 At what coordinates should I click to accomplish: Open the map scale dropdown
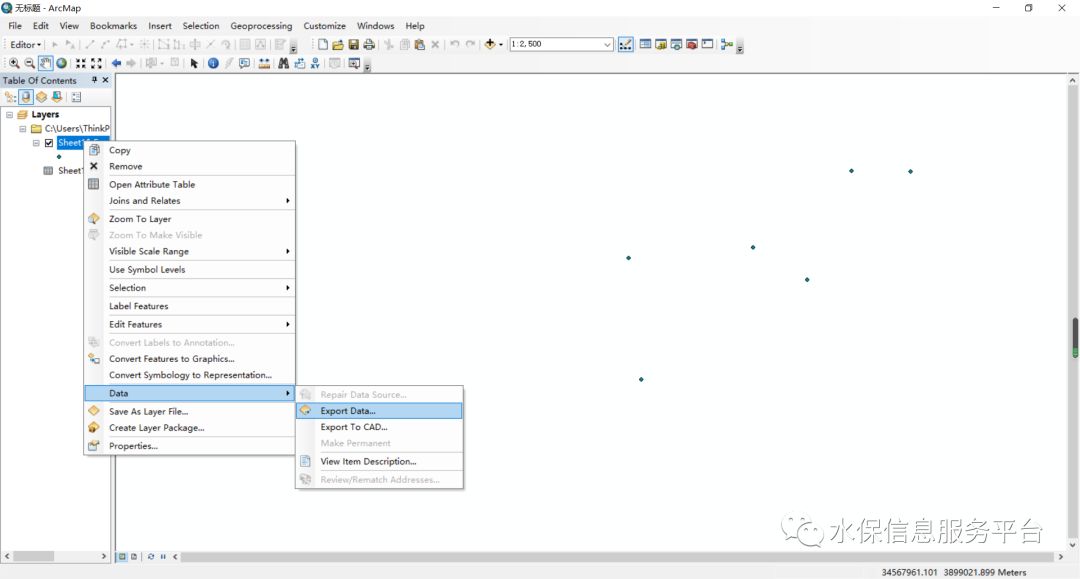(607, 44)
